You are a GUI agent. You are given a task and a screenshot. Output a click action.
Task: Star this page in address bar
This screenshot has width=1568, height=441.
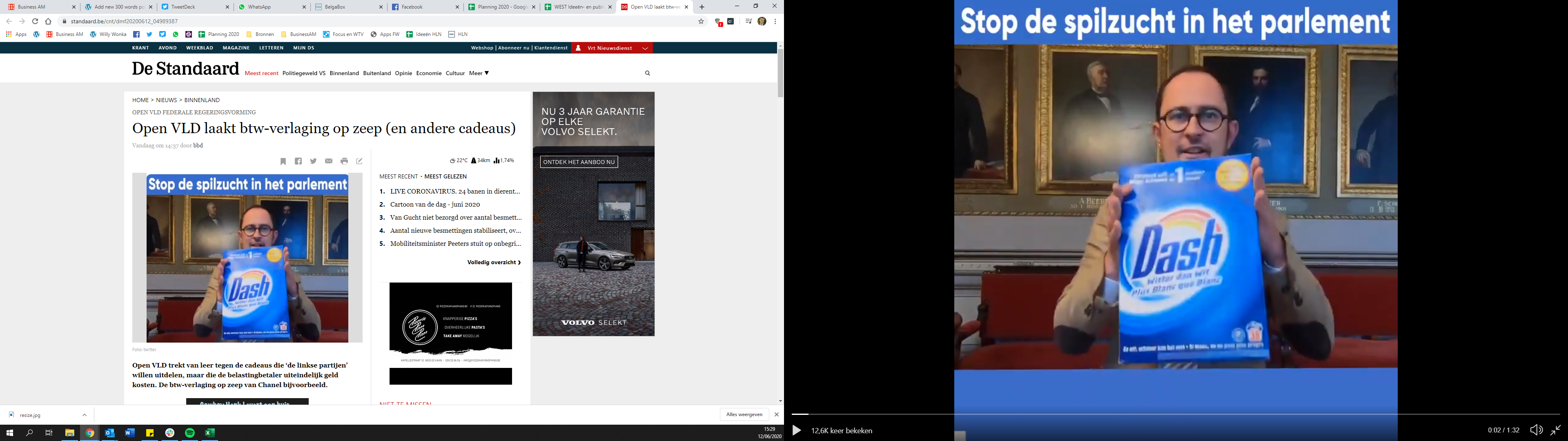pyautogui.click(x=701, y=21)
